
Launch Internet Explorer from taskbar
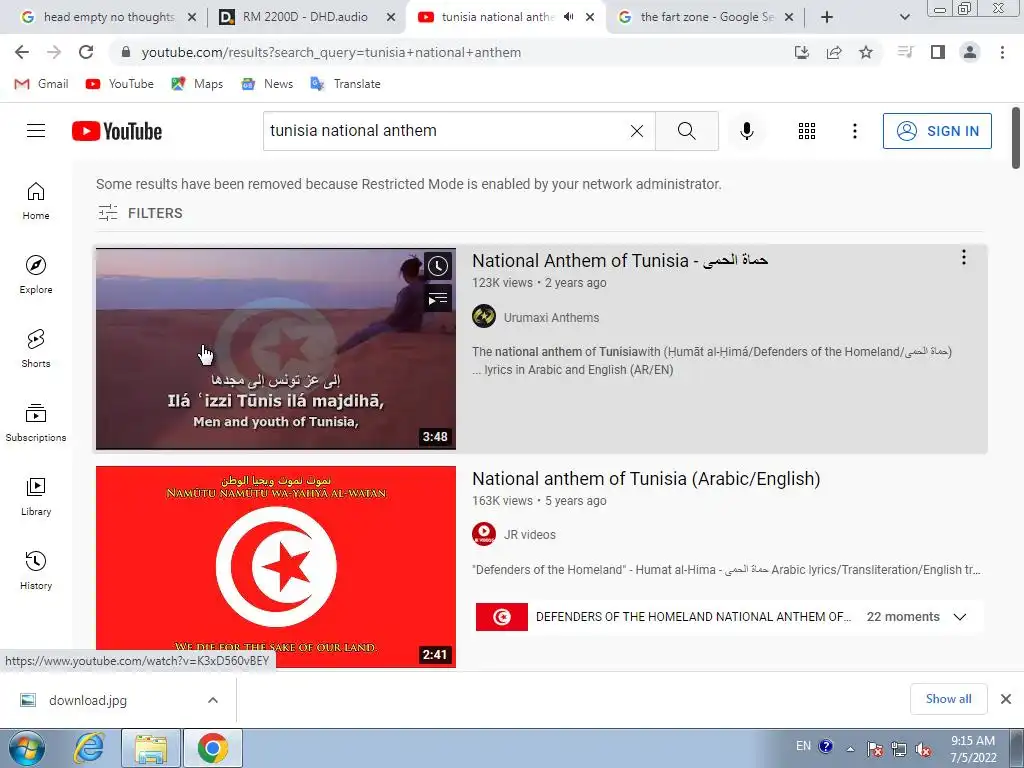pos(89,748)
